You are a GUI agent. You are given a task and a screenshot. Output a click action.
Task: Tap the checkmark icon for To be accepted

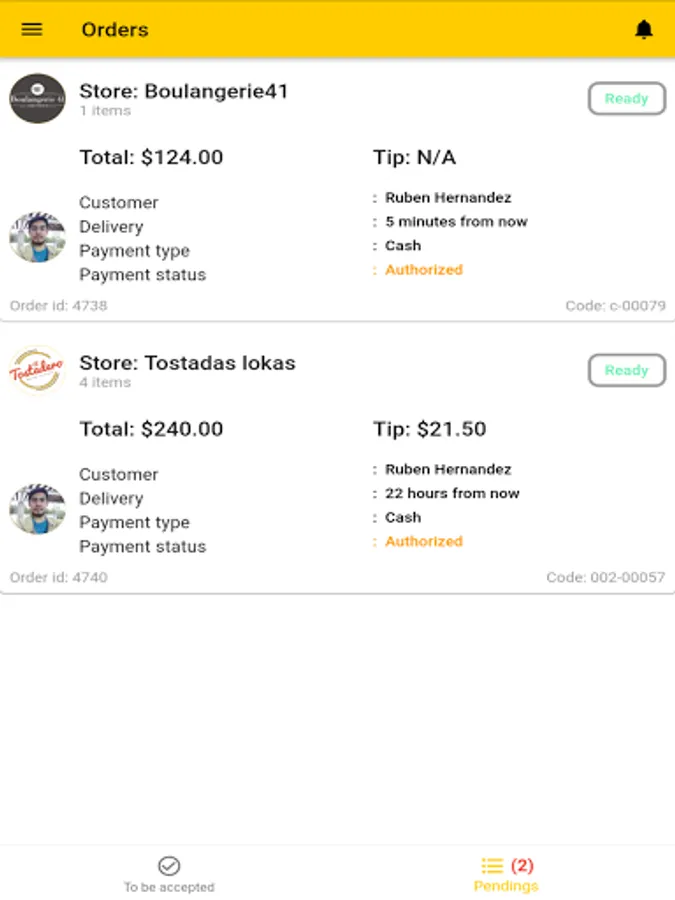tap(169, 866)
